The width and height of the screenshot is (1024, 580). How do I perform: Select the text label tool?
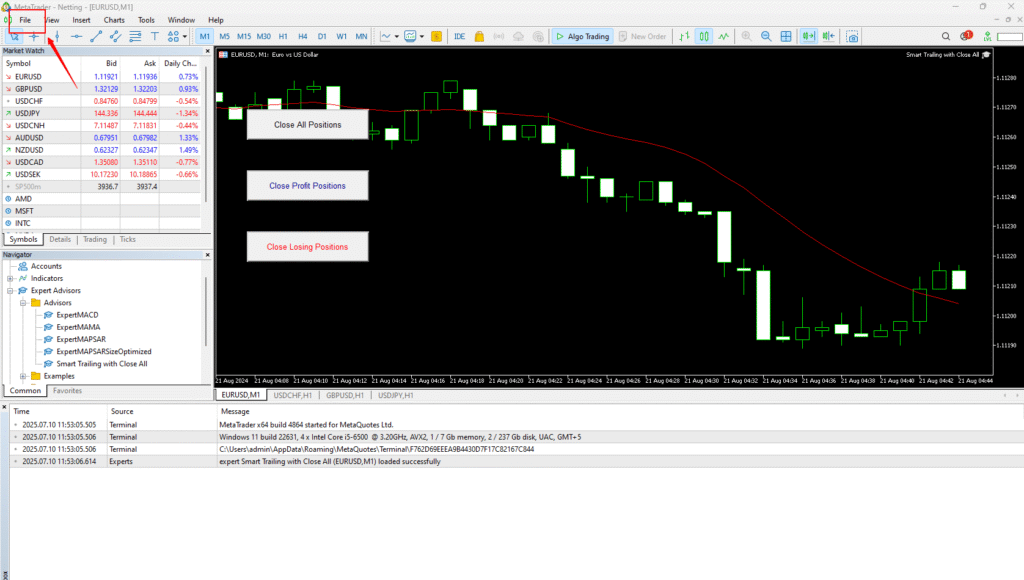155,37
